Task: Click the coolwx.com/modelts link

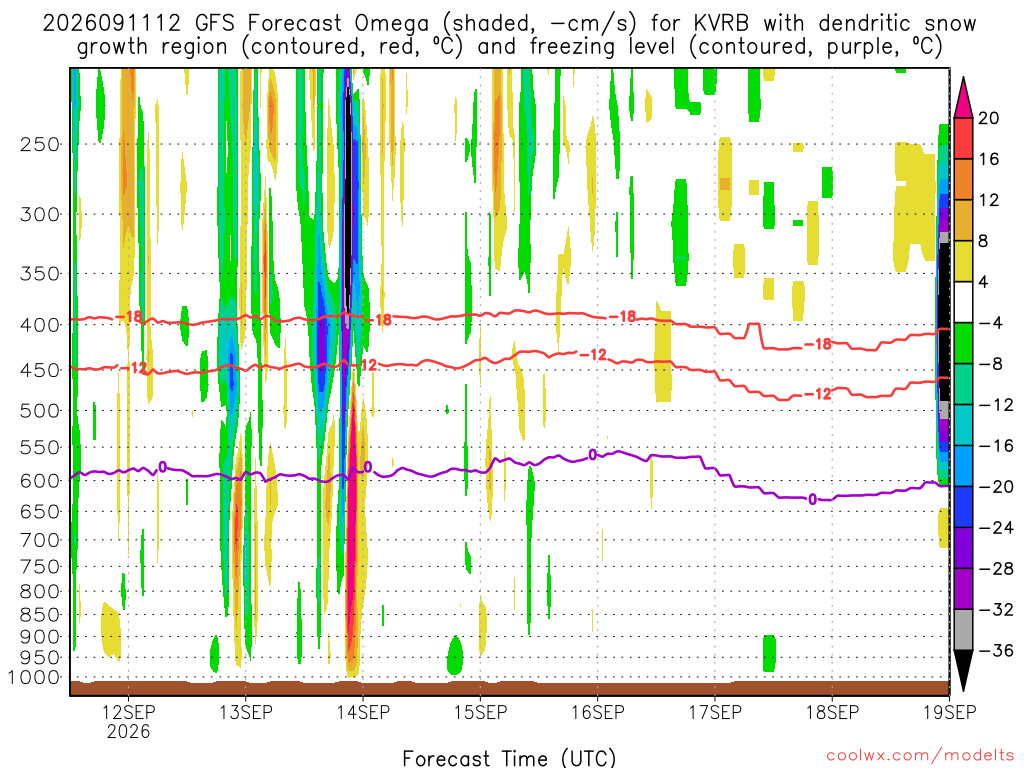Action: [920, 756]
